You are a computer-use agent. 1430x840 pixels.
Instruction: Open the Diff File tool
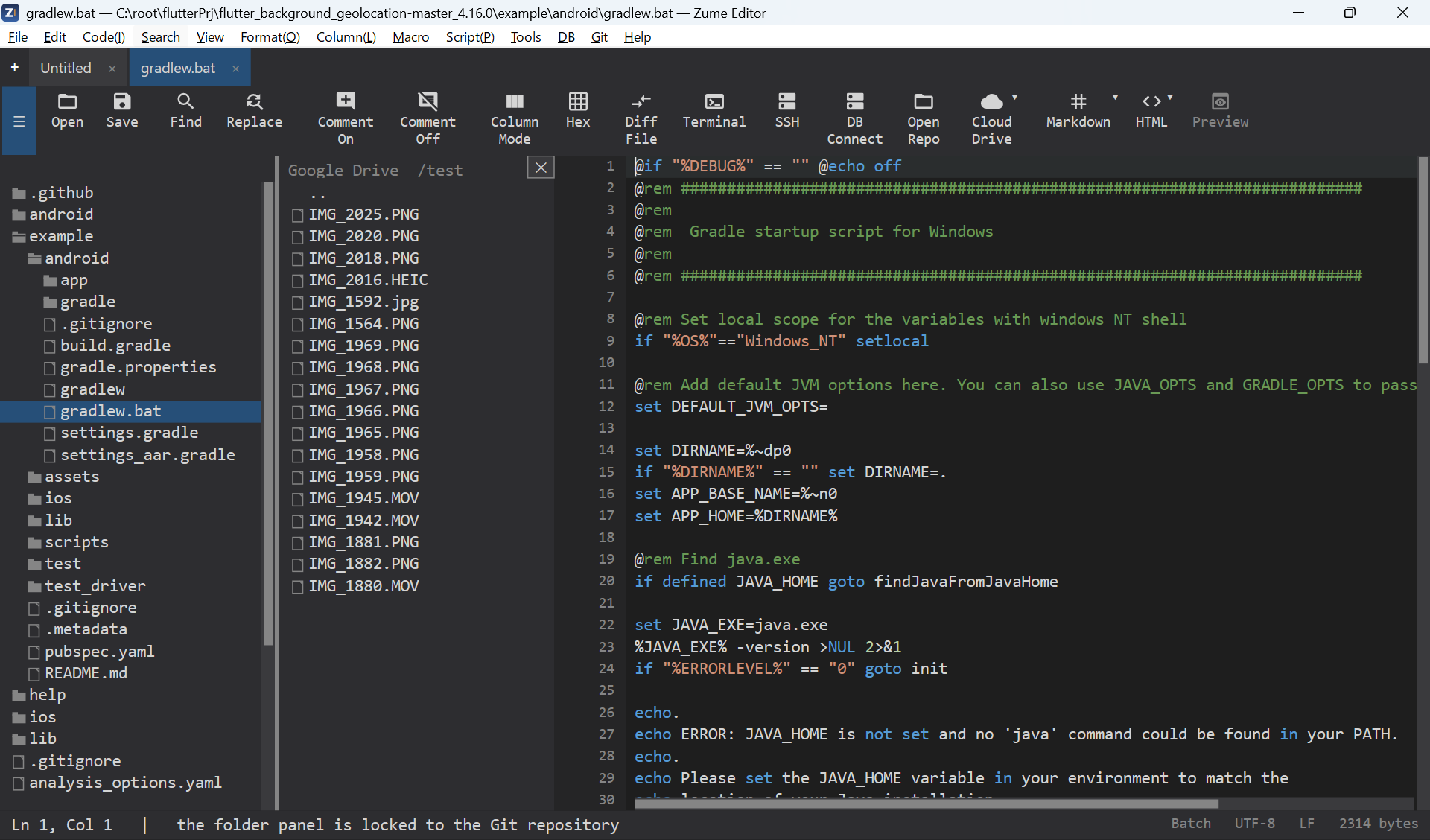tap(641, 119)
